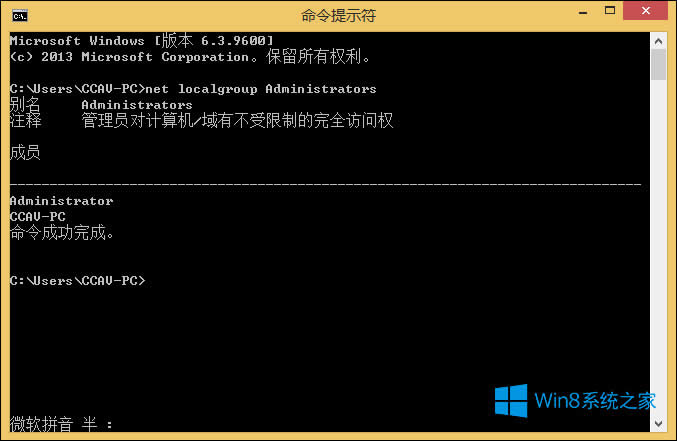Open the command prompt system menu icon
This screenshot has width=677, height=441.
18,15
